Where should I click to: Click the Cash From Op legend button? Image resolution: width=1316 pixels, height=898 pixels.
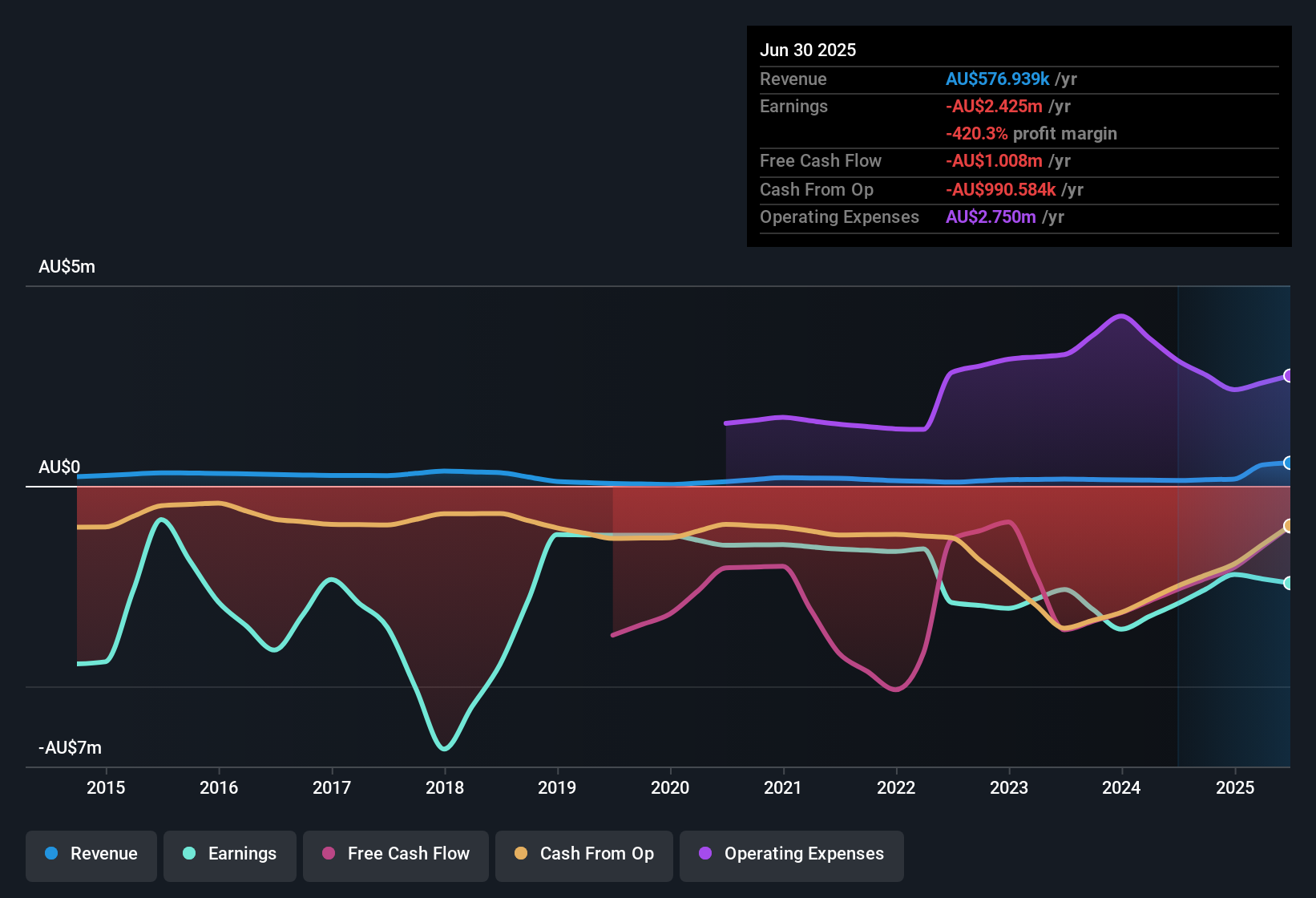(x=583, y=854)
